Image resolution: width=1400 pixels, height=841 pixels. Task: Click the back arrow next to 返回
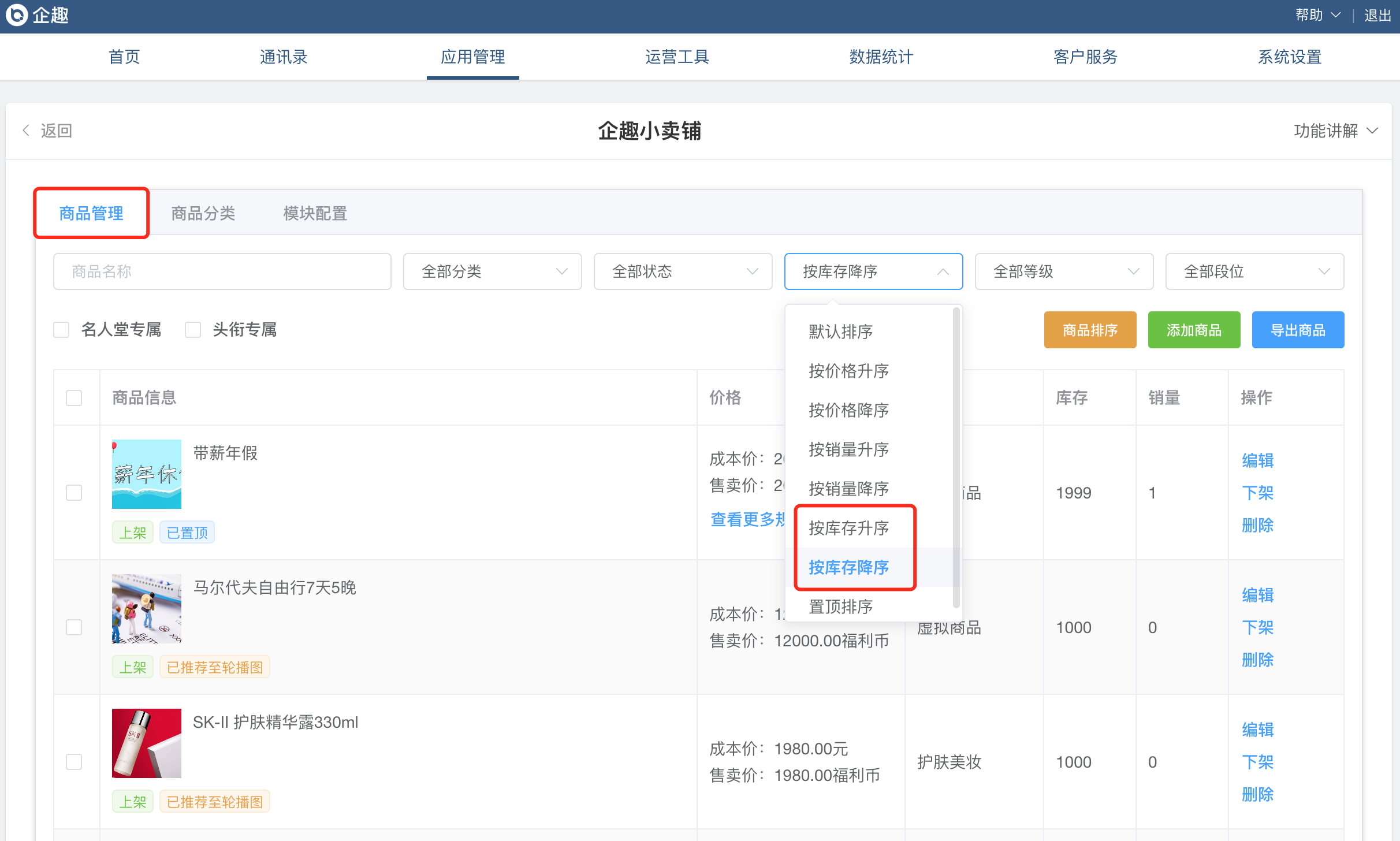coord(26,131)
